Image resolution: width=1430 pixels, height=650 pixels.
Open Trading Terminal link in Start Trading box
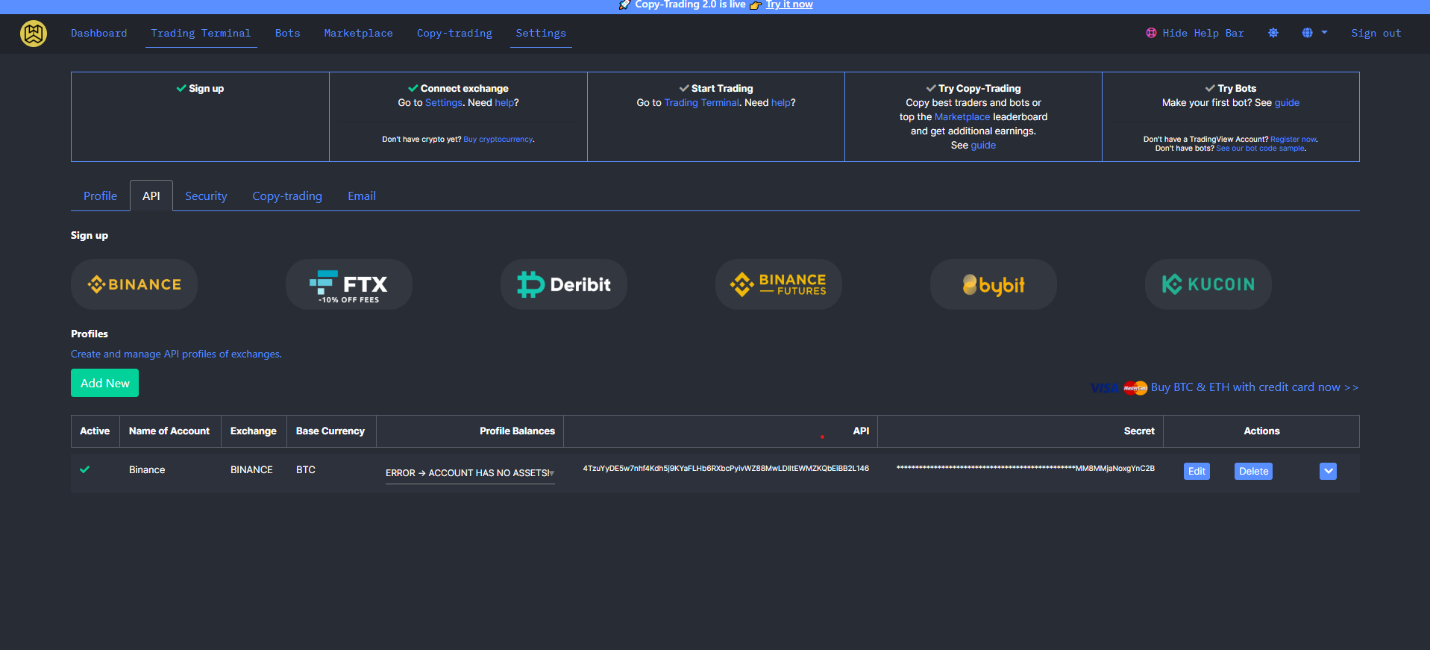[x=701, y=103]
